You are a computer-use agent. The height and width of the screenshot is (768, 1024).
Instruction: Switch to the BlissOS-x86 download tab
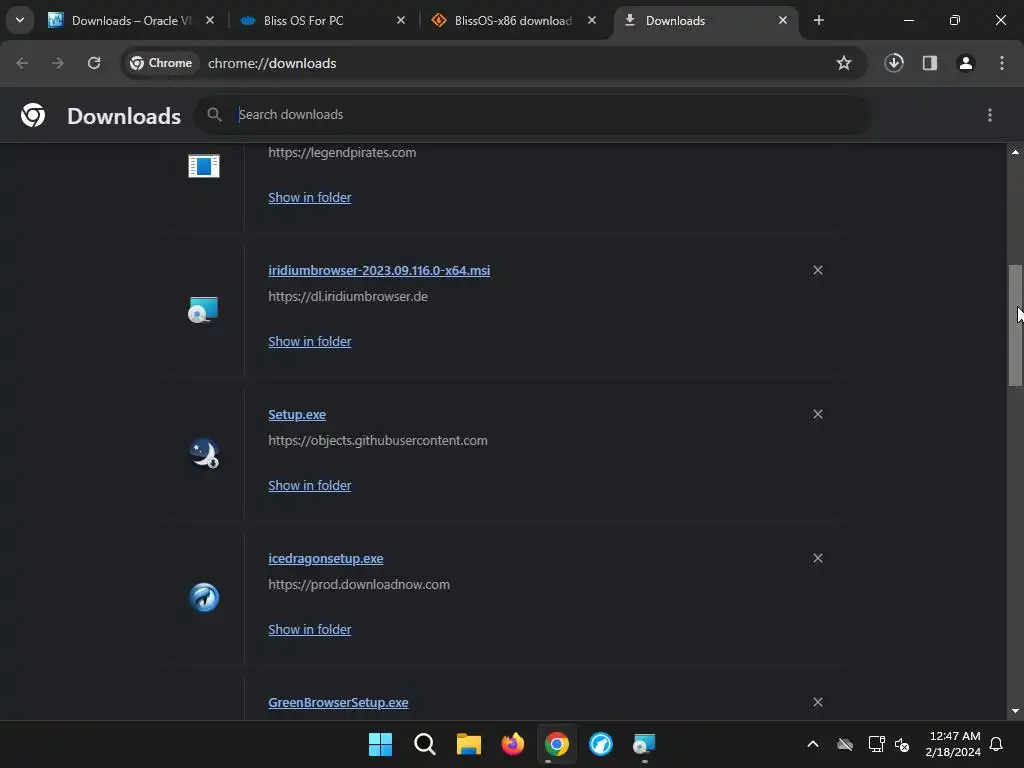click(x=513, y=21)
